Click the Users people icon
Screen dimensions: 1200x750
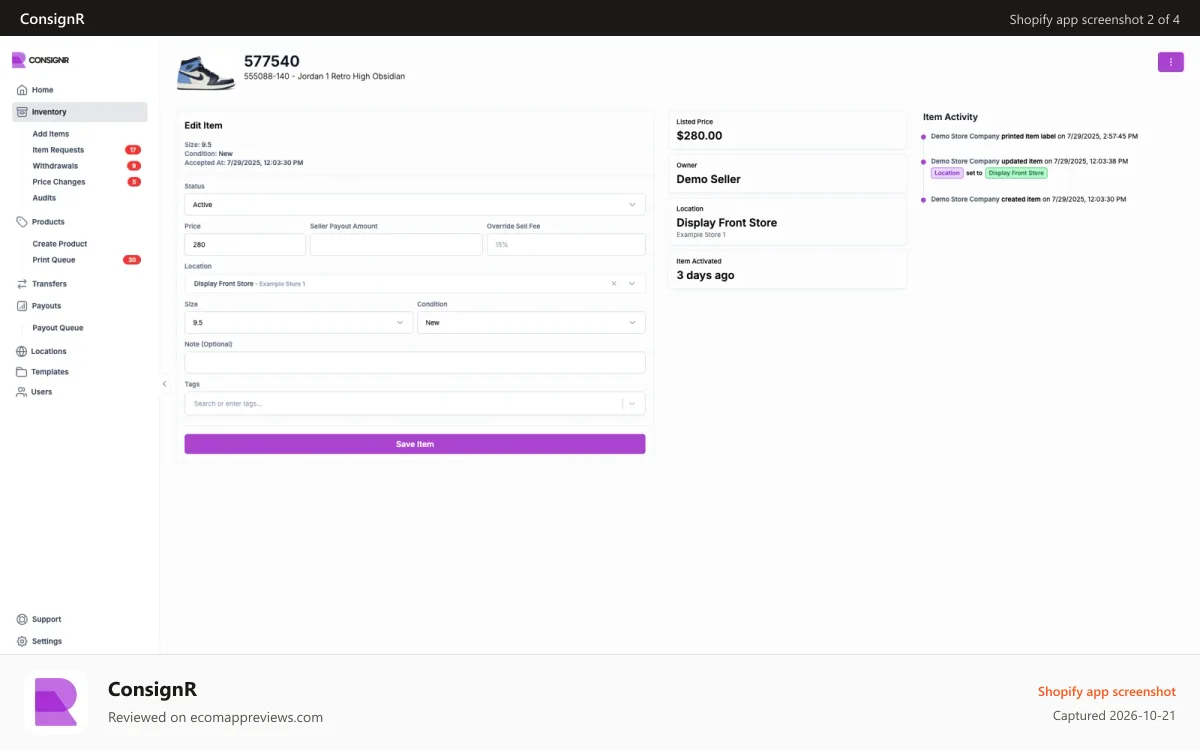(22, 392)
